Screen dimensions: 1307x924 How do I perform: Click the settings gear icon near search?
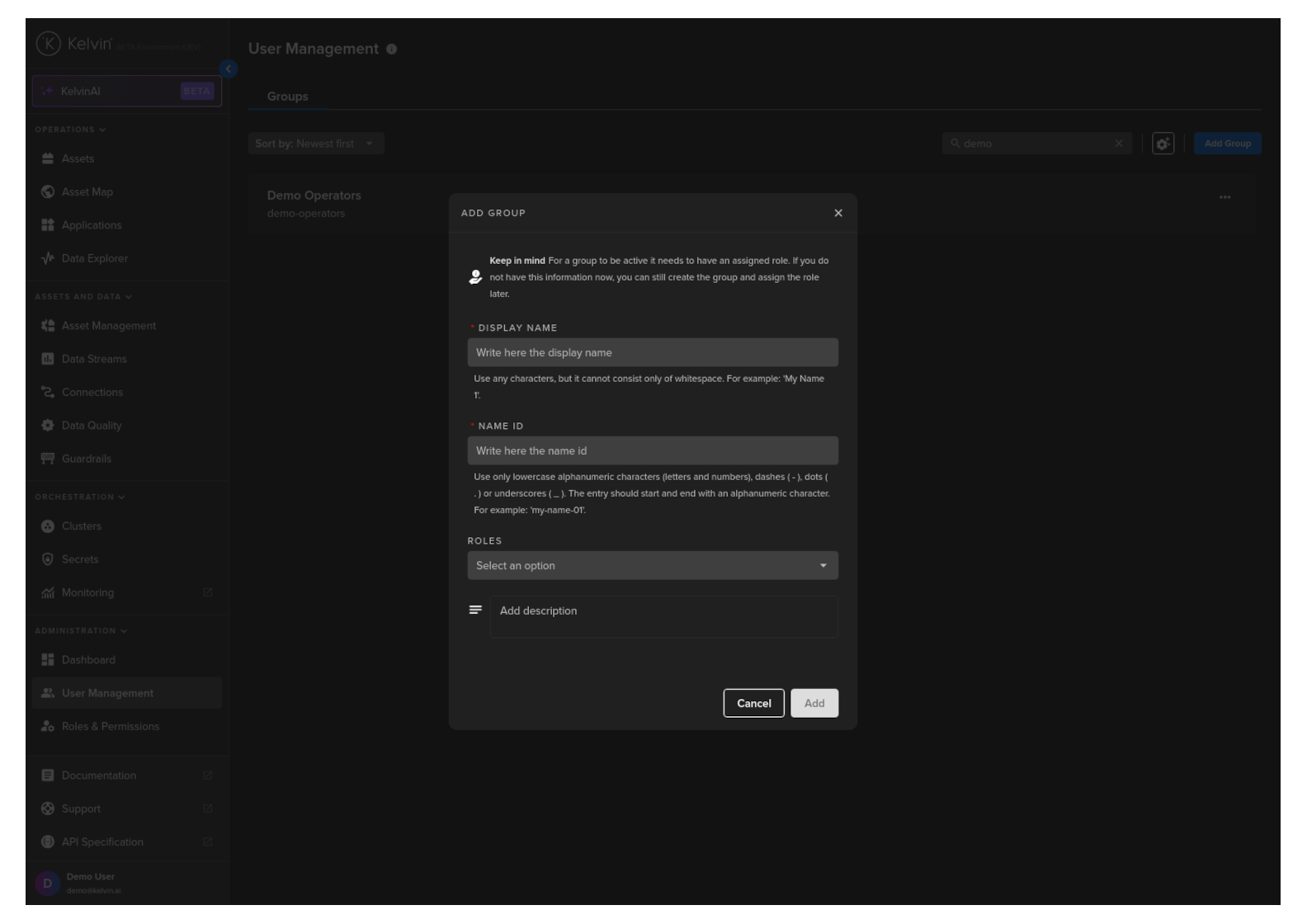[1163, 144]
